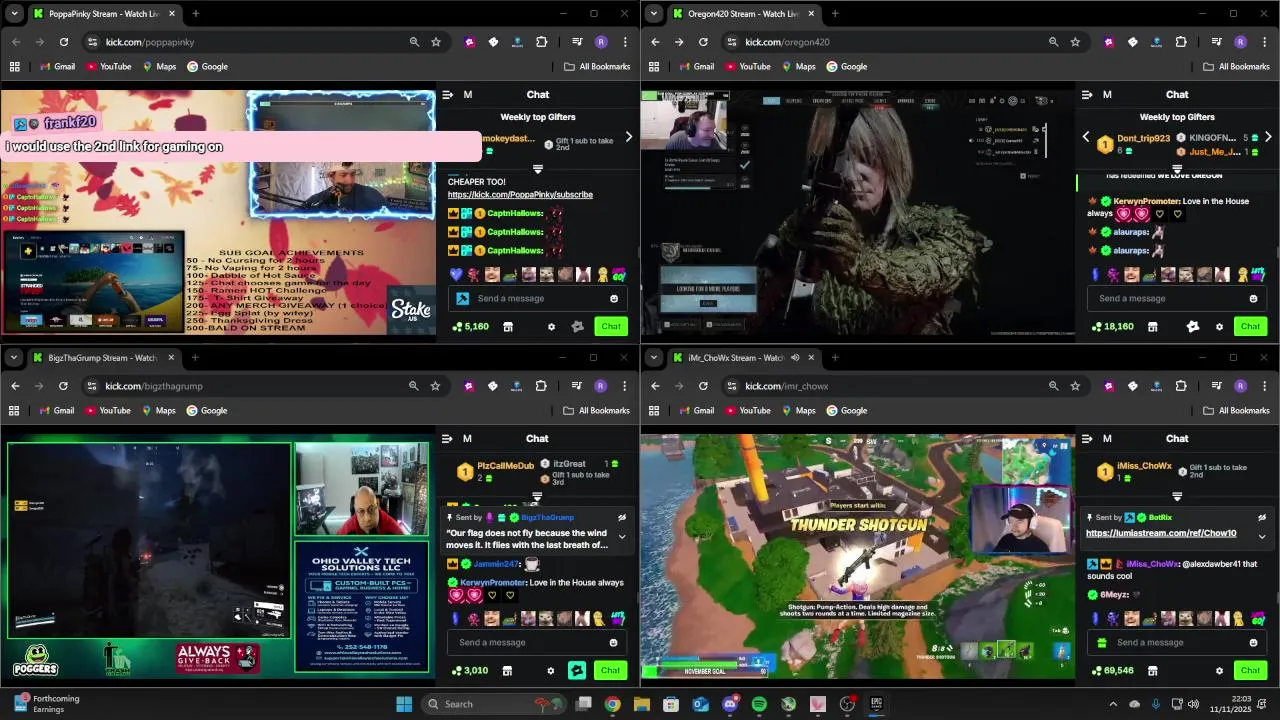
Task: Open the shop icon next to 3,010 points
Action: tap(507, 670)
